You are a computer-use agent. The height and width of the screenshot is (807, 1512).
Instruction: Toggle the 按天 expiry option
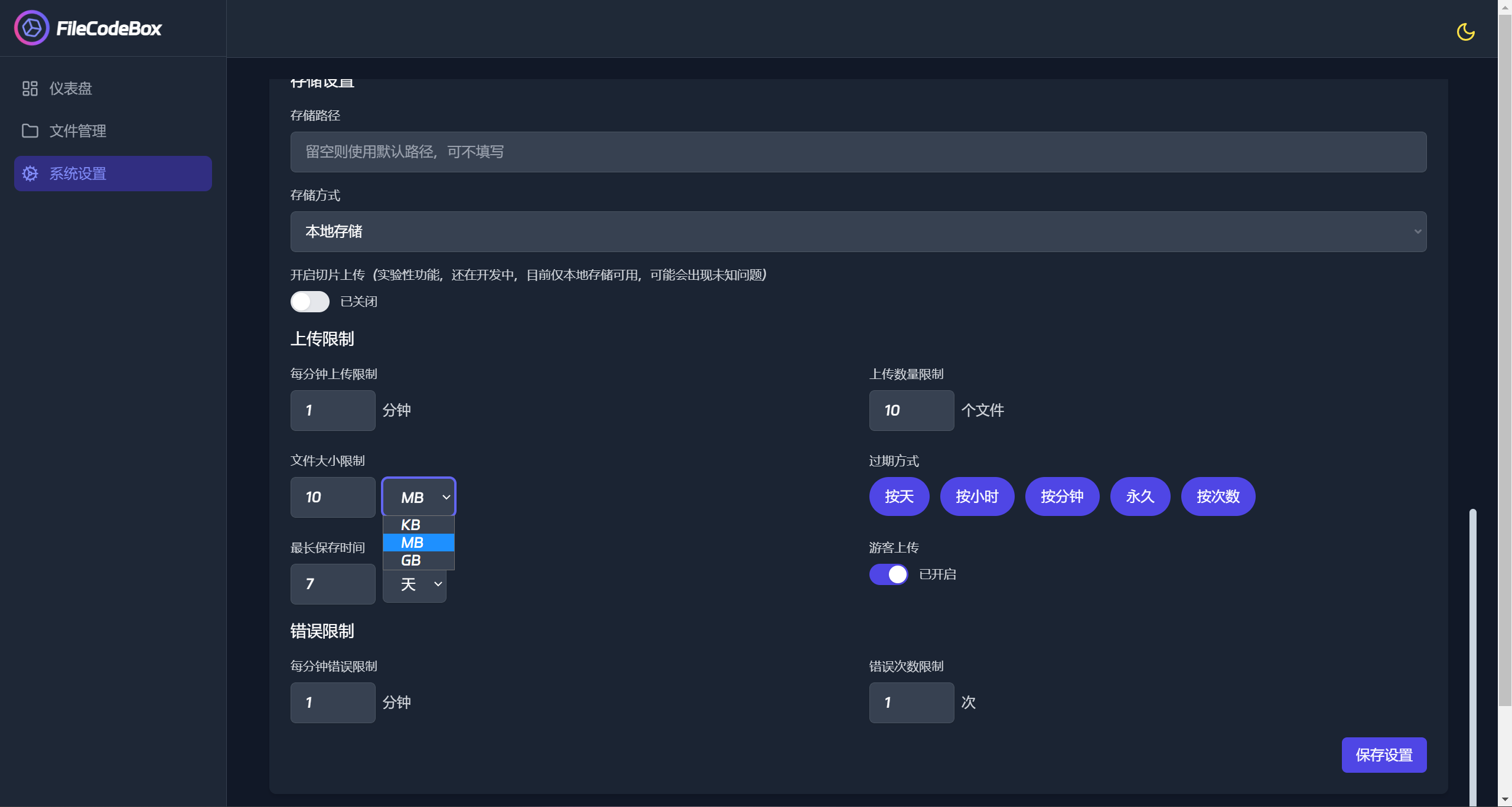pos(899,496)
